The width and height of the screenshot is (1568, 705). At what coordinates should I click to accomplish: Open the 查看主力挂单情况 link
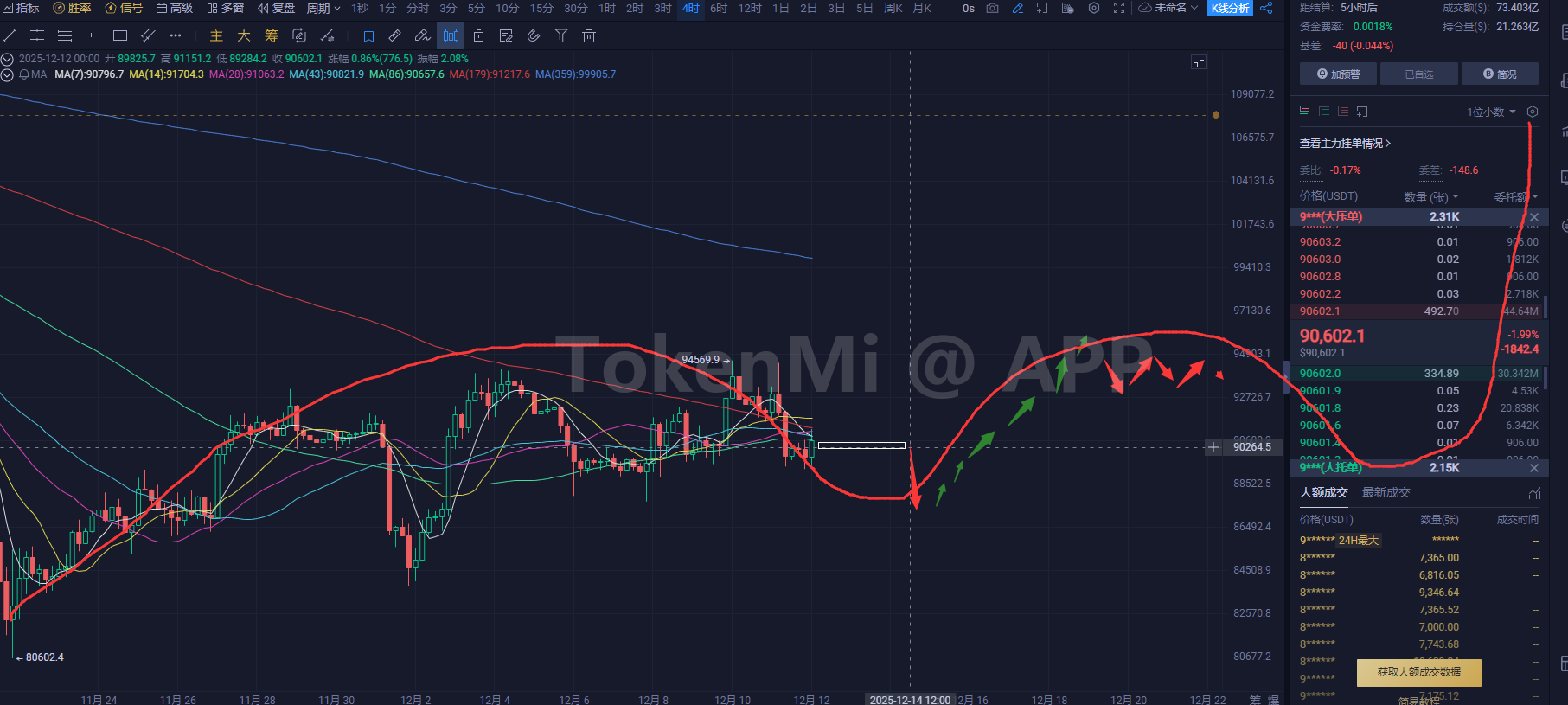point(1345,144)
